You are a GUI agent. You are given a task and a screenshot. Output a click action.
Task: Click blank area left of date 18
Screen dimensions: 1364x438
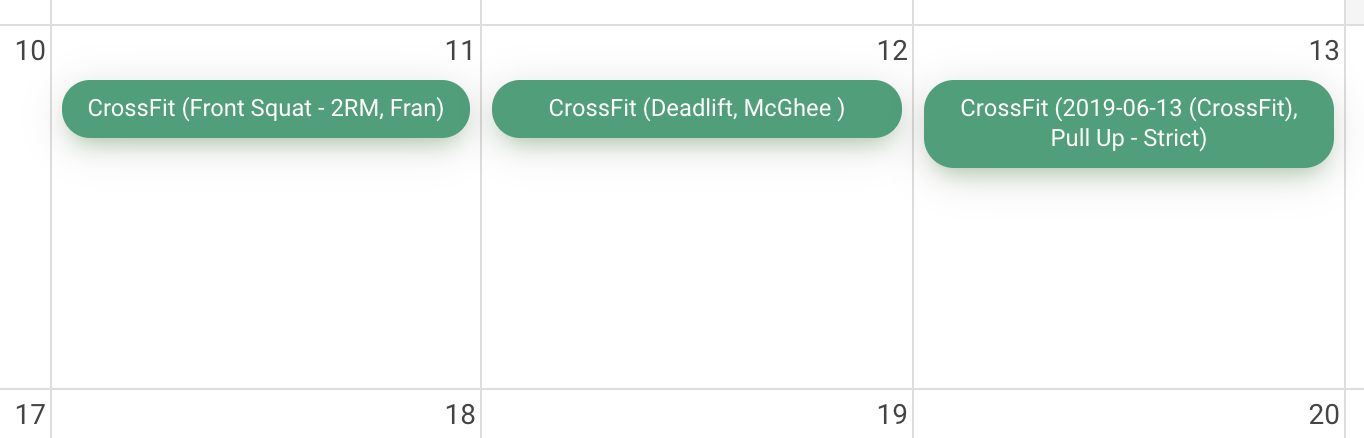250,414
